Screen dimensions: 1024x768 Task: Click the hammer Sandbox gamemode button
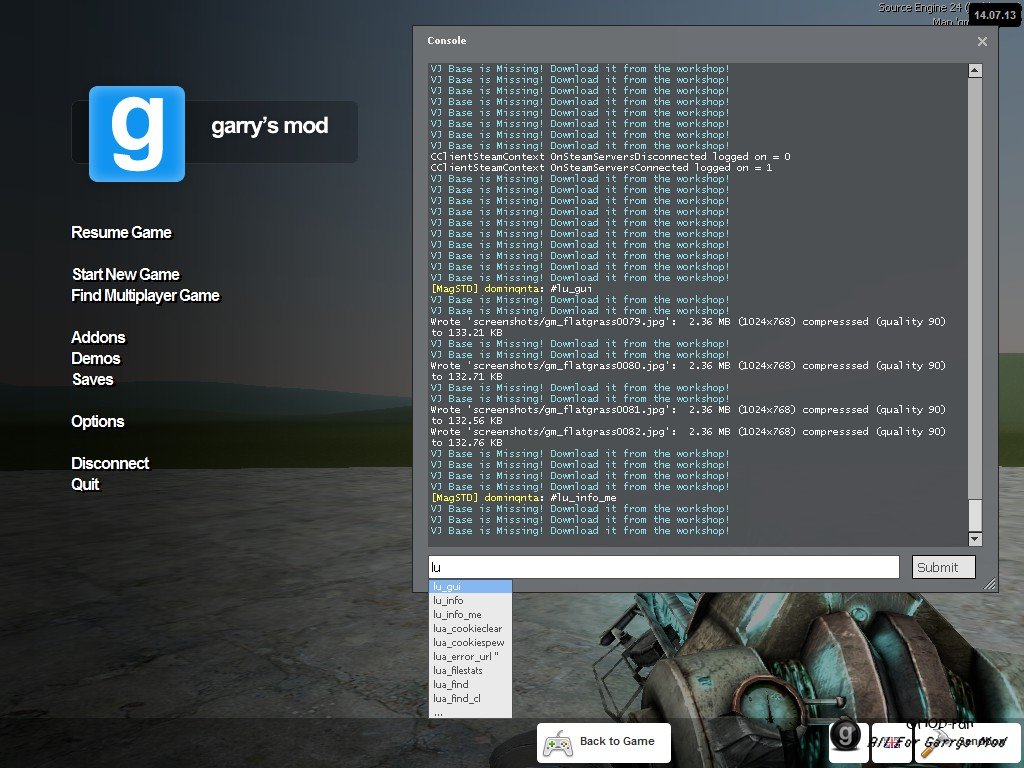point(968,742)
